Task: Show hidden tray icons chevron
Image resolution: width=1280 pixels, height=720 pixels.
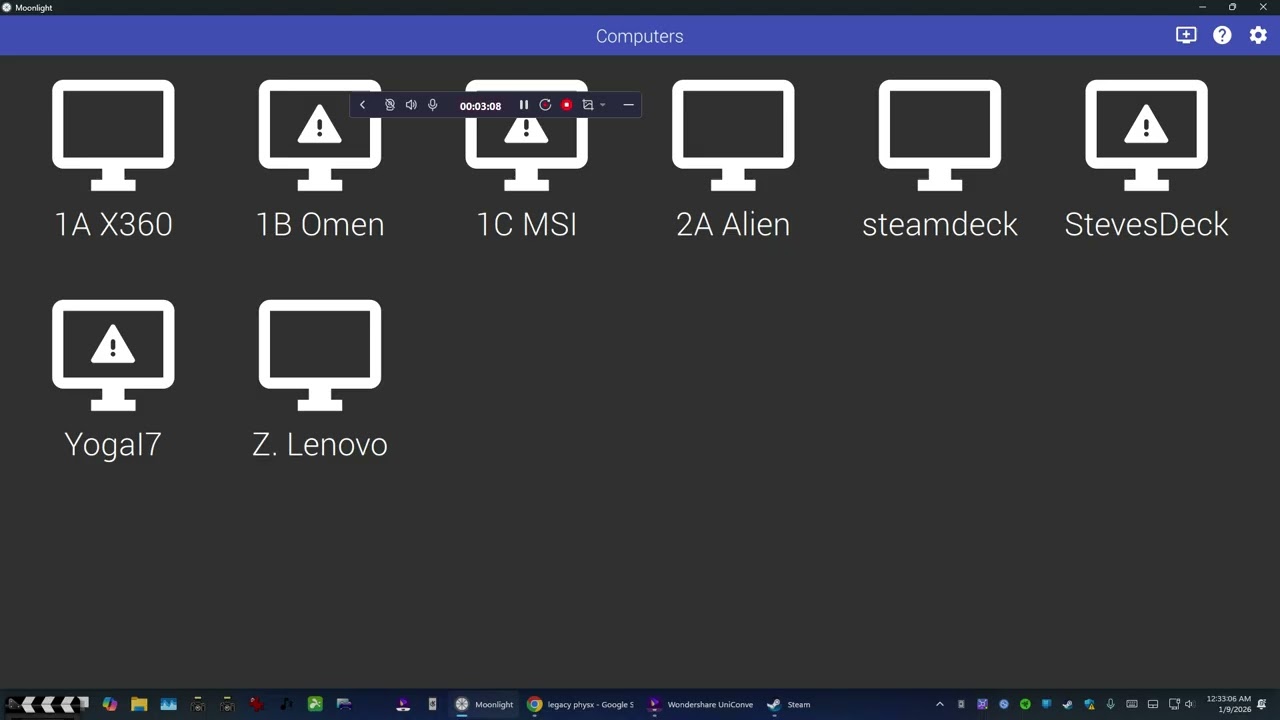Action: [x=939, y=704]
